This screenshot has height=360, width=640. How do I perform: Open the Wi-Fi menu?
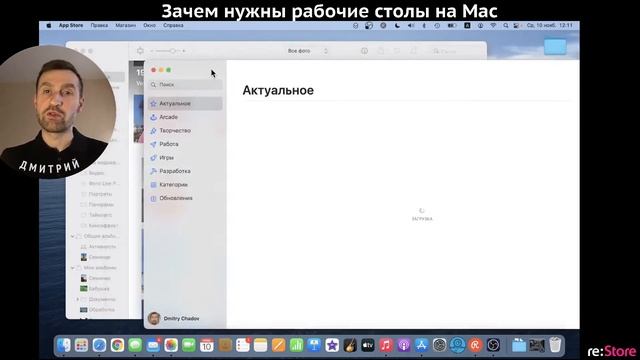click(493, 25)
